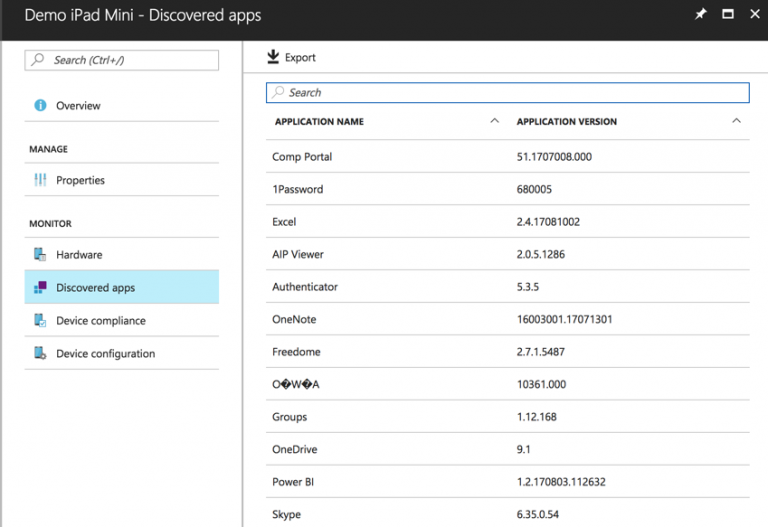Select the Groups app row
The image size is (768, 527).
pos(507,417)
